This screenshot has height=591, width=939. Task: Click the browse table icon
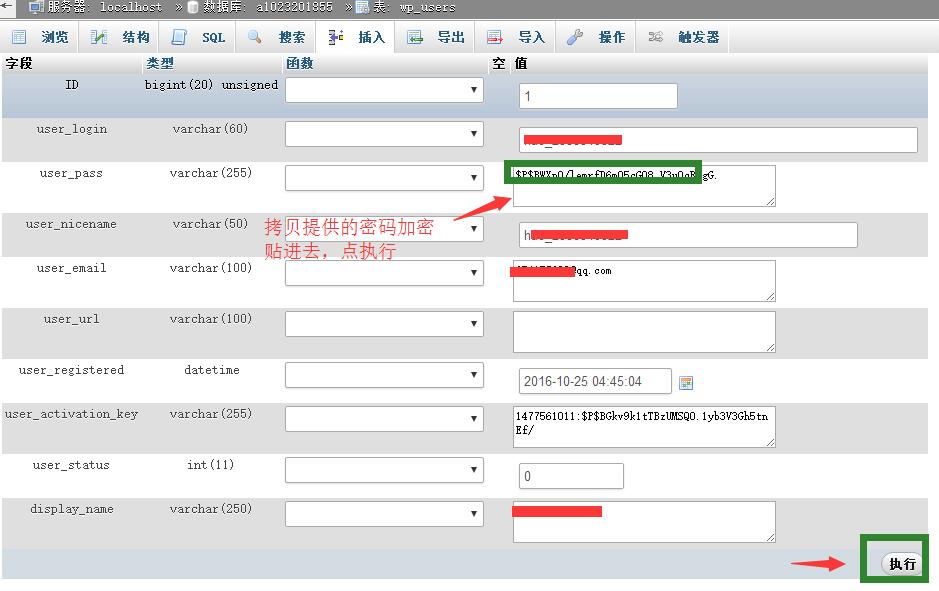19,37
